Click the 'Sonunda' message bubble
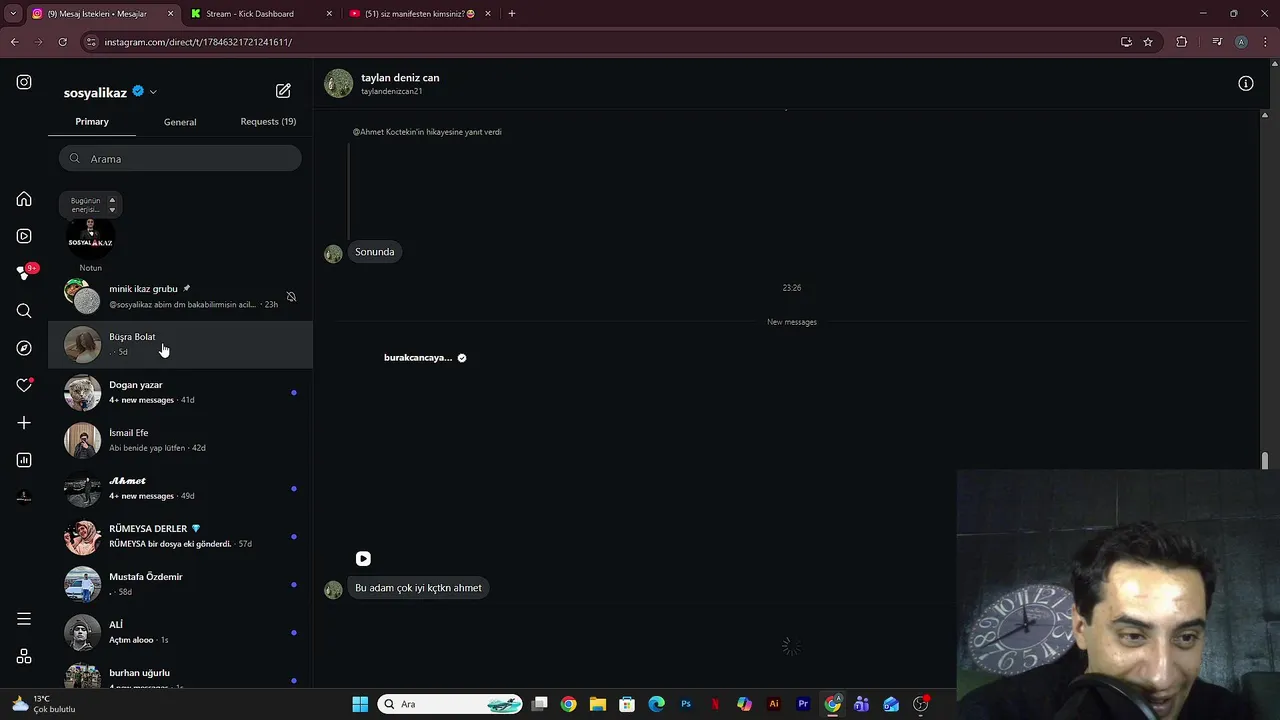 tap(375, 252)
